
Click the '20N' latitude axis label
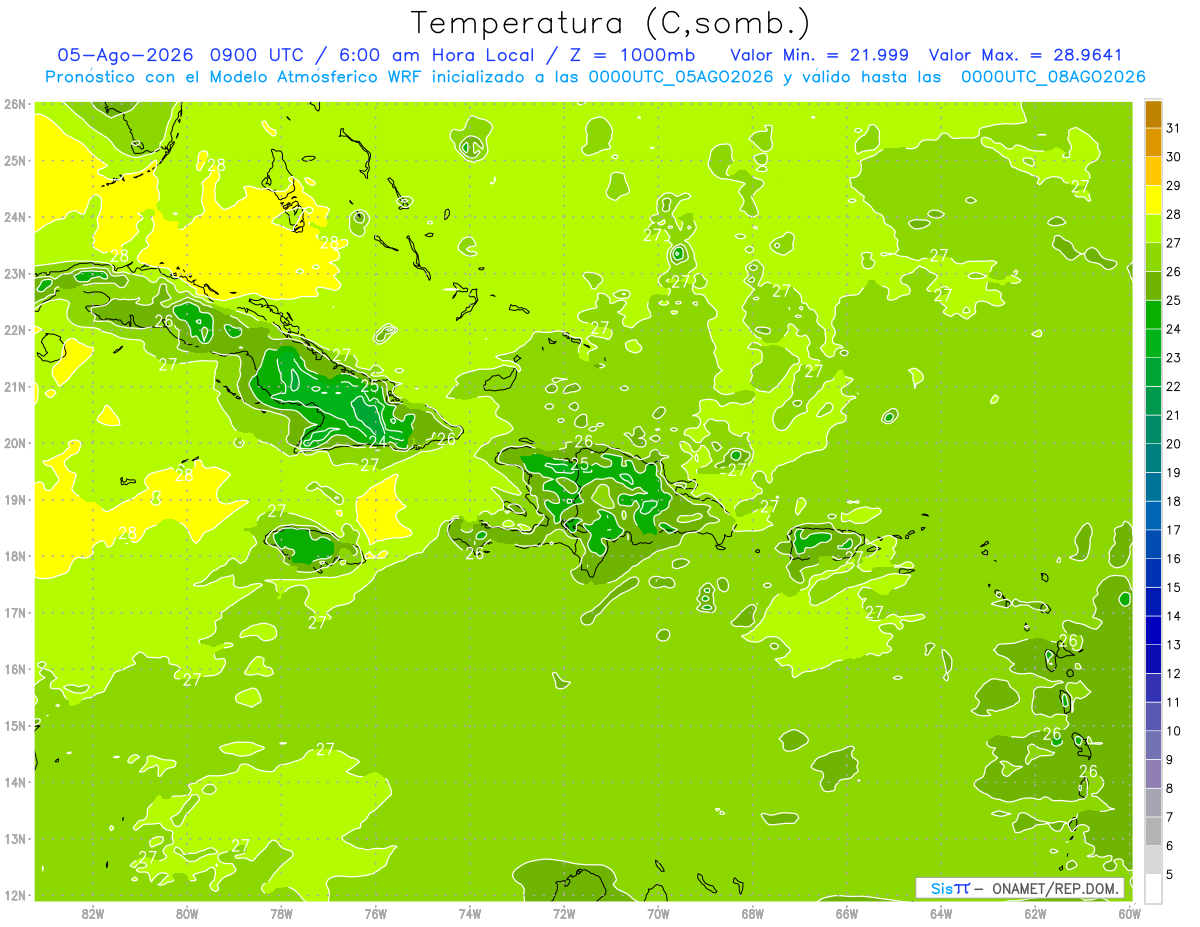tap(15, 443)
